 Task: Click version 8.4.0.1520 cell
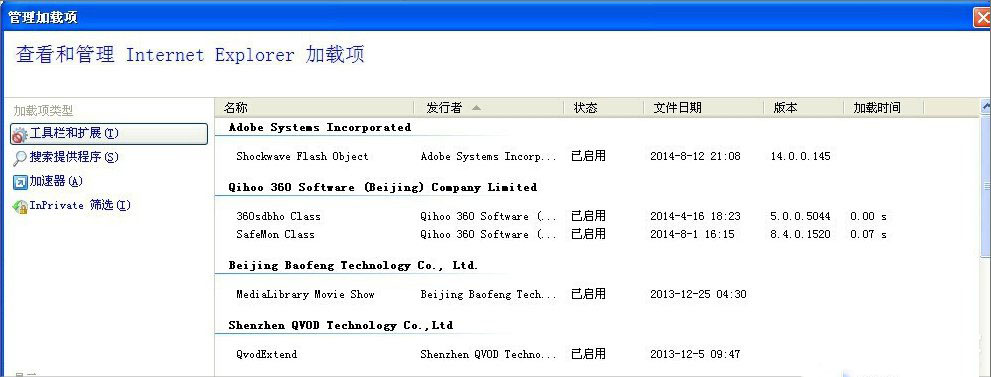tap(800, 234)
